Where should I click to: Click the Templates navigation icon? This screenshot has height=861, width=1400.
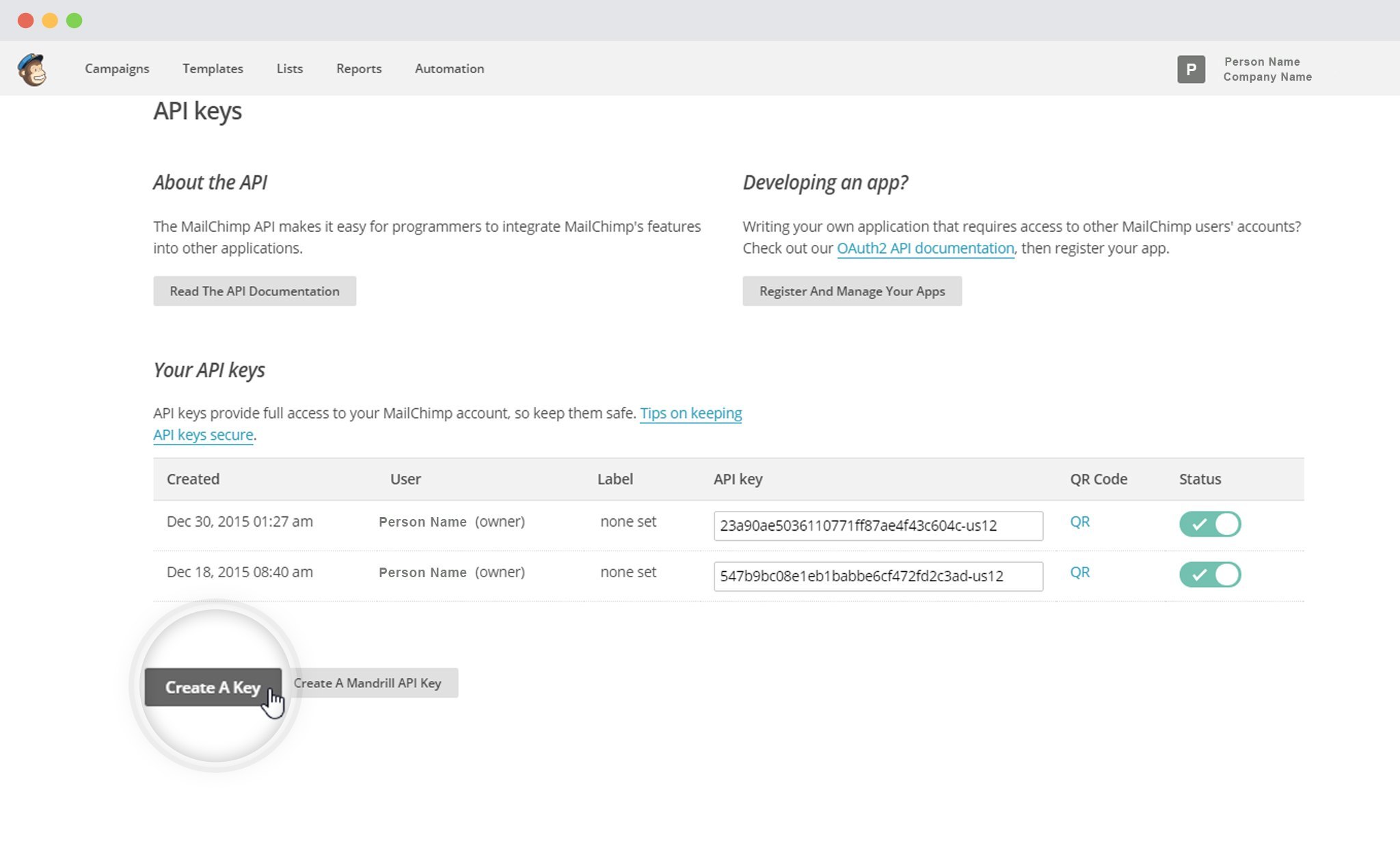pyautogui.click(x=213, y=68)
